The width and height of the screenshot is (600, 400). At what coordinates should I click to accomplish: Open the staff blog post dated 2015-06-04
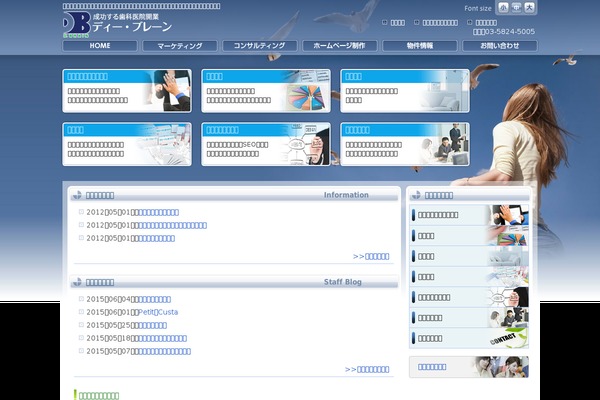tap(155, 299)
